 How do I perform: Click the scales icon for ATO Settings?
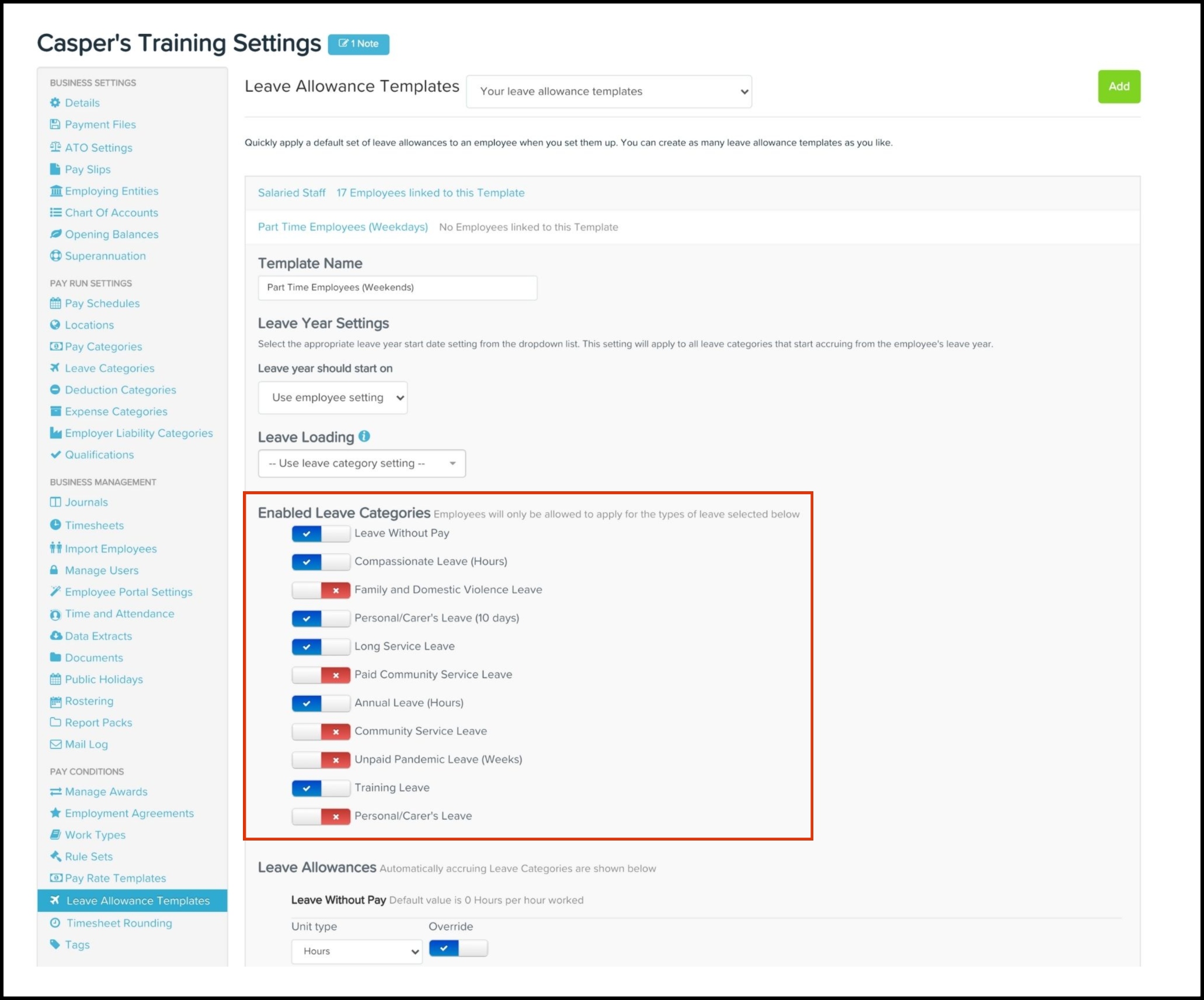(x=55, y=147)
